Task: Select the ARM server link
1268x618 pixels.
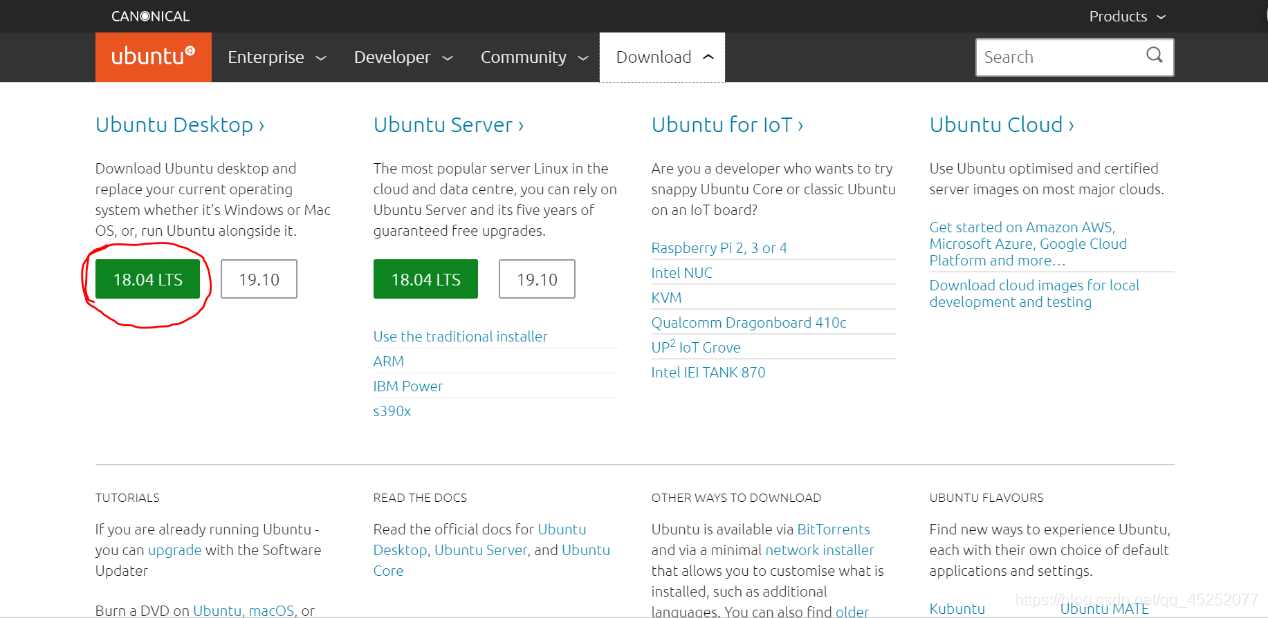Action: pyautogui.click(x=389, y=361)
